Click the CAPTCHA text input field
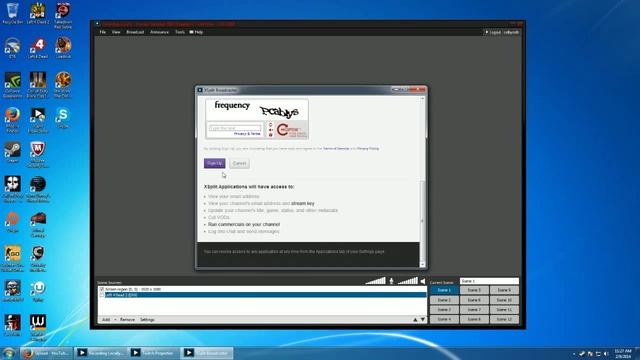Image resolution: width=640 pixels, height=360 pixels. [x=235, y=128]
